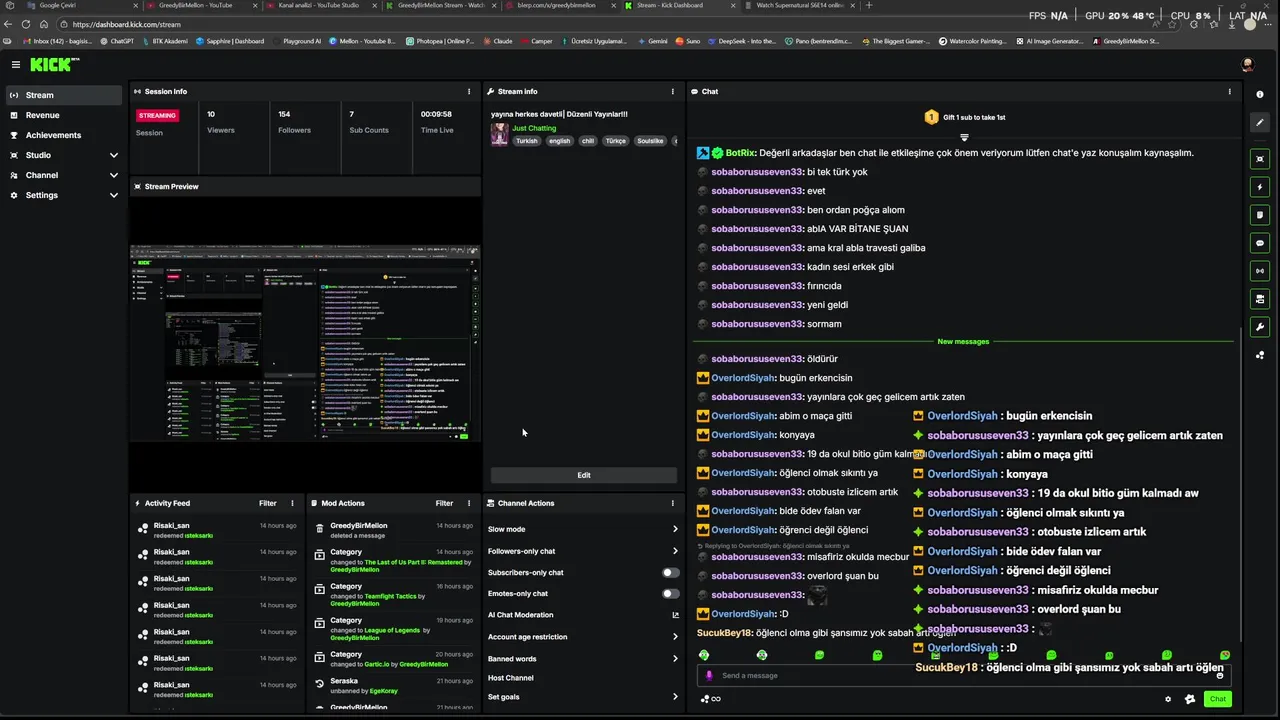Click the purple microphone icon in message box
Image resolution: width=1280 pixels, height=720 pixels.
point(709,675)
